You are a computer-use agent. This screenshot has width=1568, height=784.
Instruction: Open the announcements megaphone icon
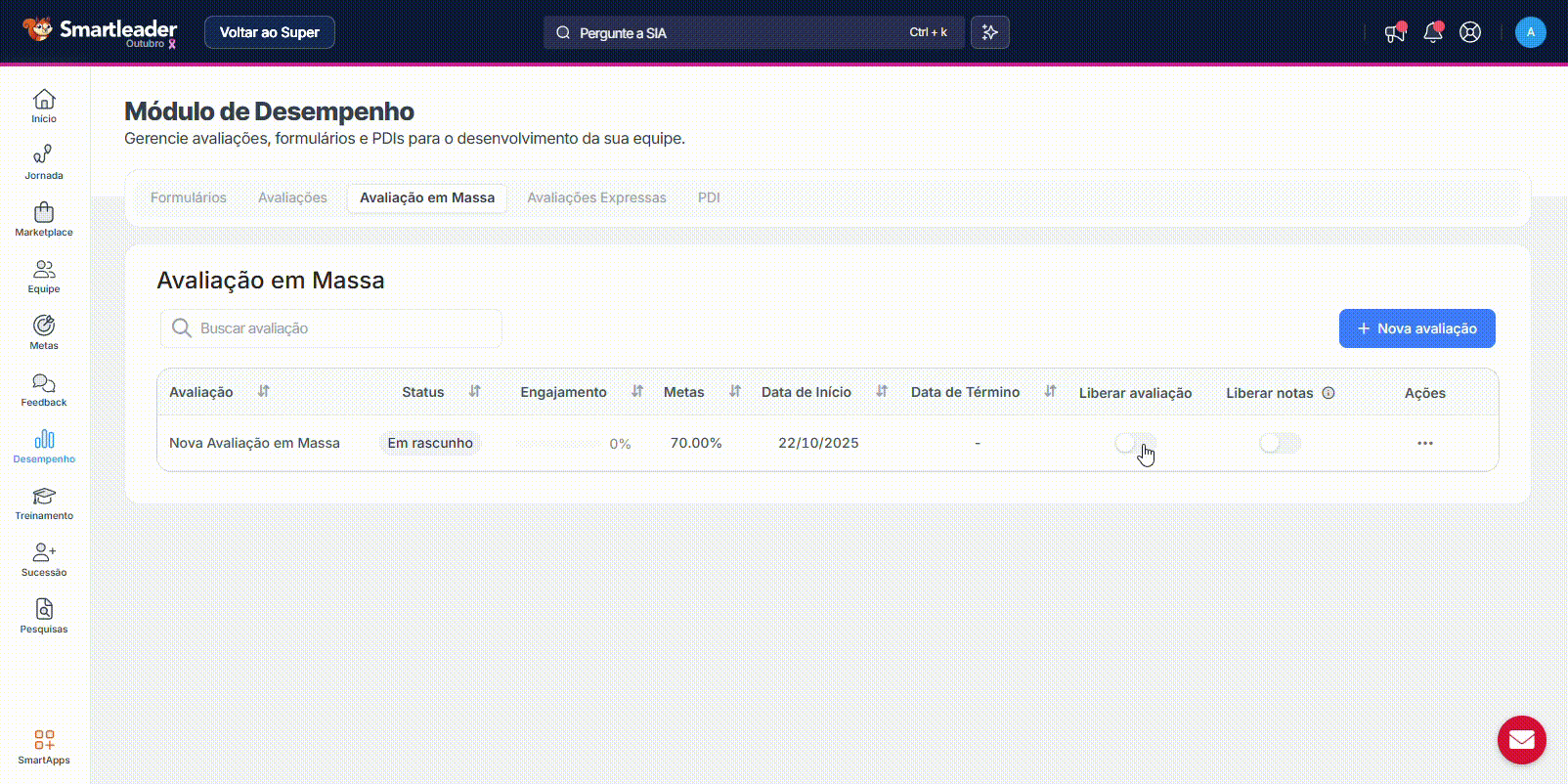(1395, 32)
